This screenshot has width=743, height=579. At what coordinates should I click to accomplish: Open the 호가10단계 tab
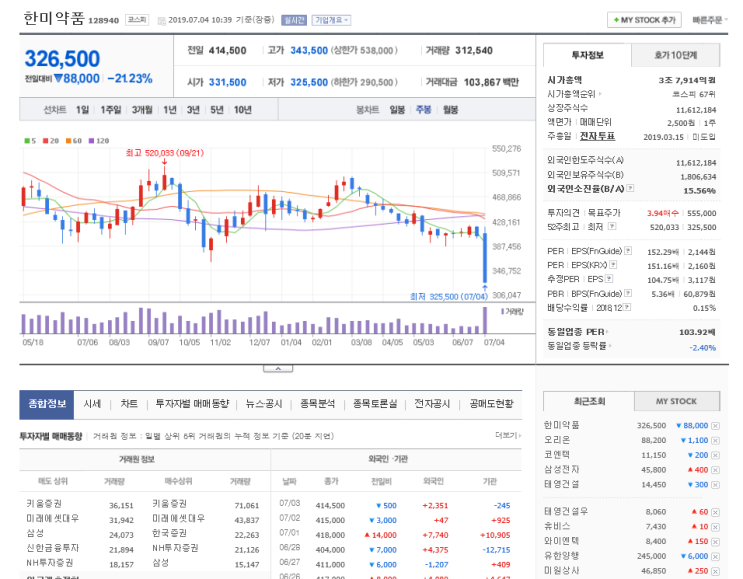676,55
